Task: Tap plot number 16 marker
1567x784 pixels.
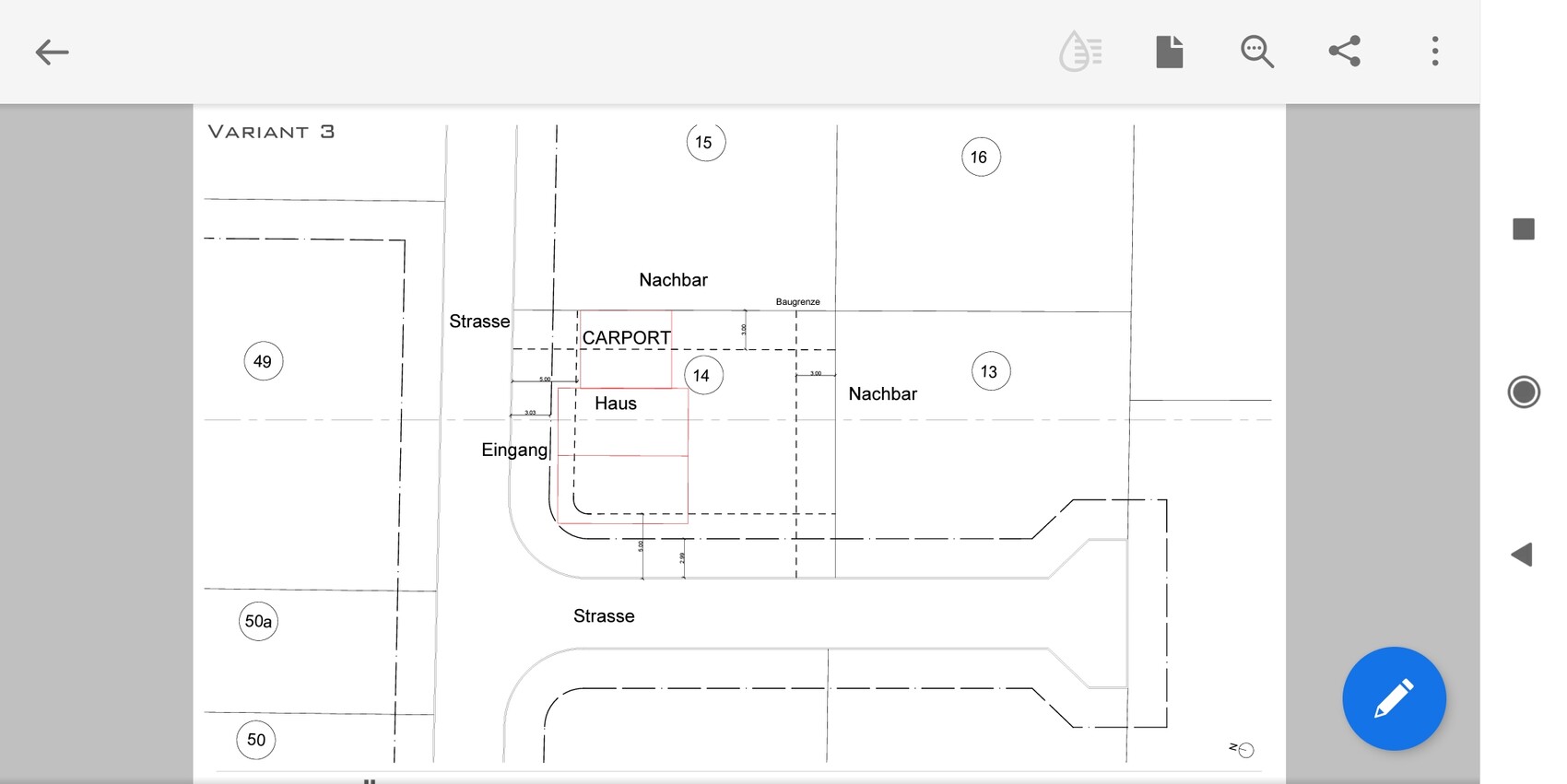Action: (x=979, y=158)
